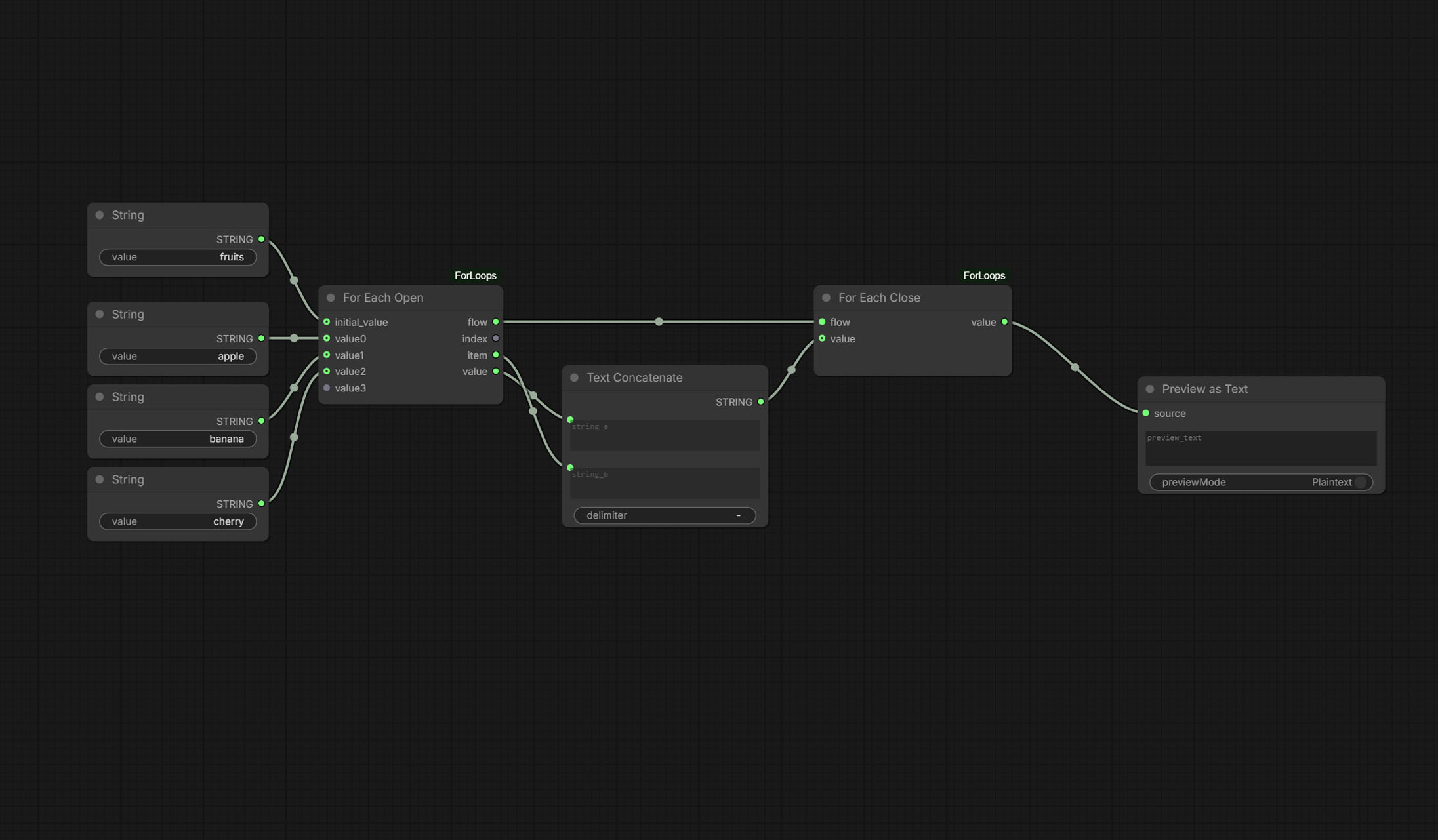Toggle previewMode Plaintext option
Screen dimensions: 1438x840
(1261, 482)
